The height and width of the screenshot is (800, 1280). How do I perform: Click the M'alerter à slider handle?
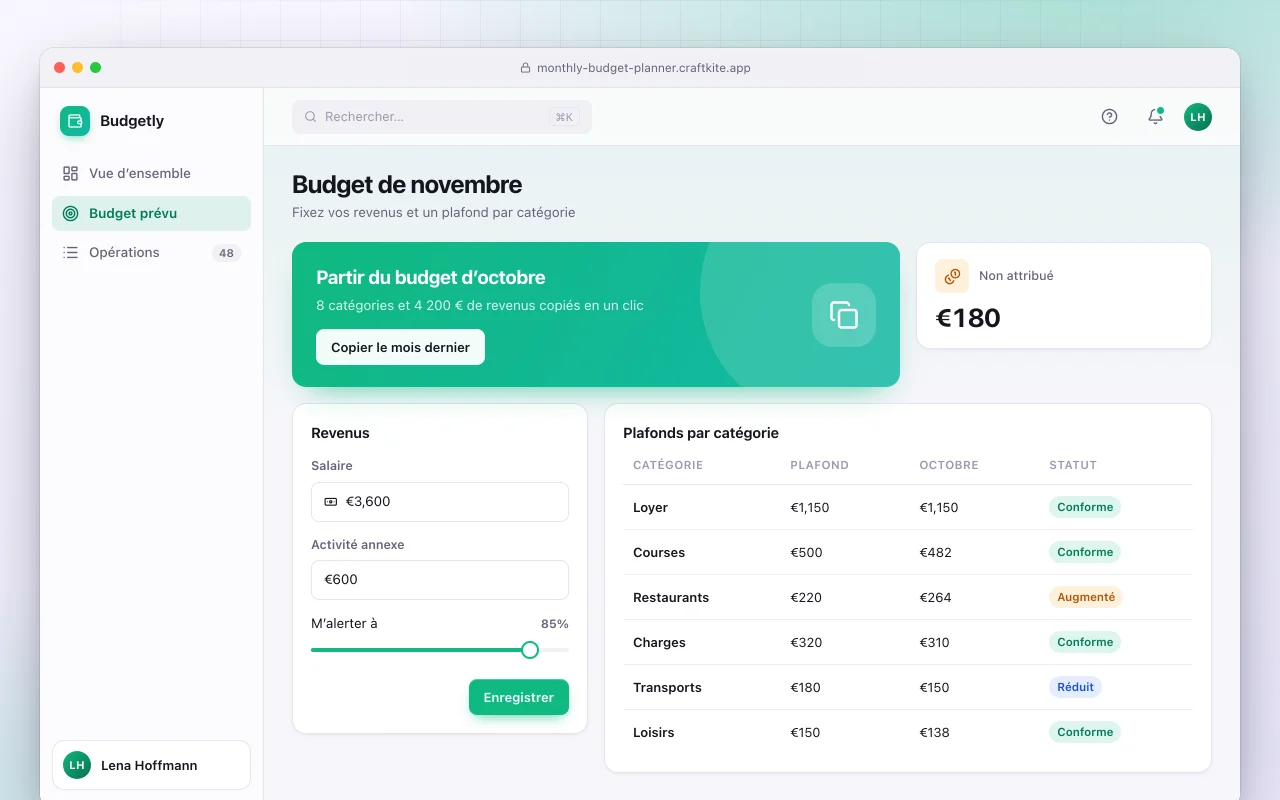pos(530,650)
